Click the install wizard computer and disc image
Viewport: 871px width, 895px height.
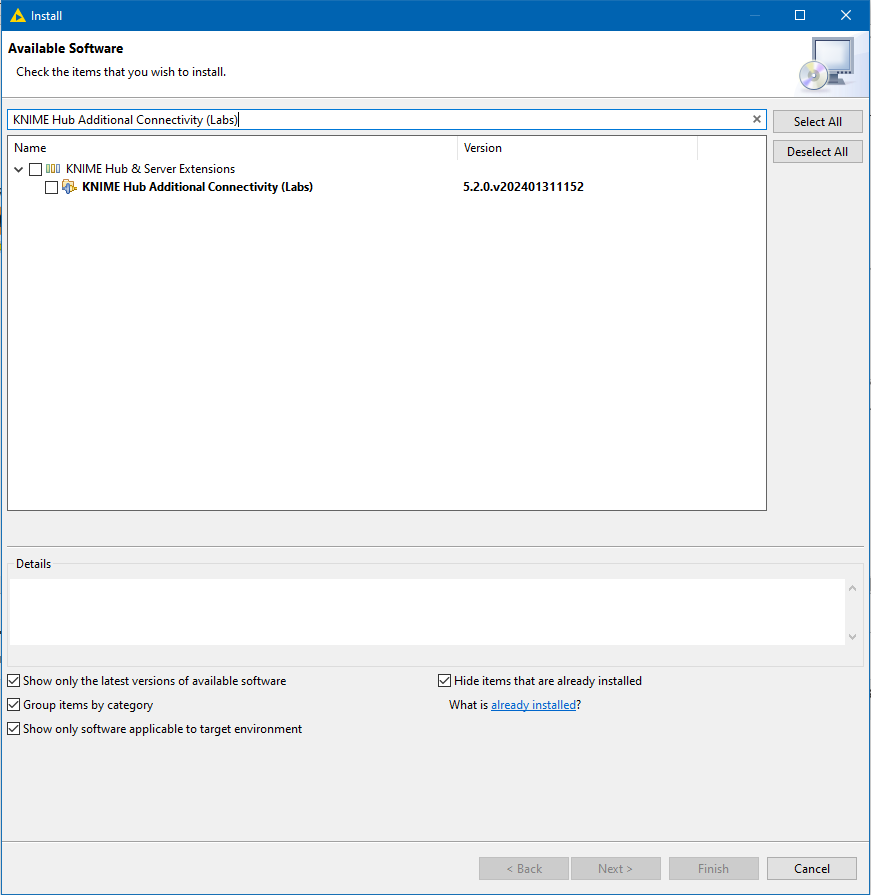[x=827, y=64]
